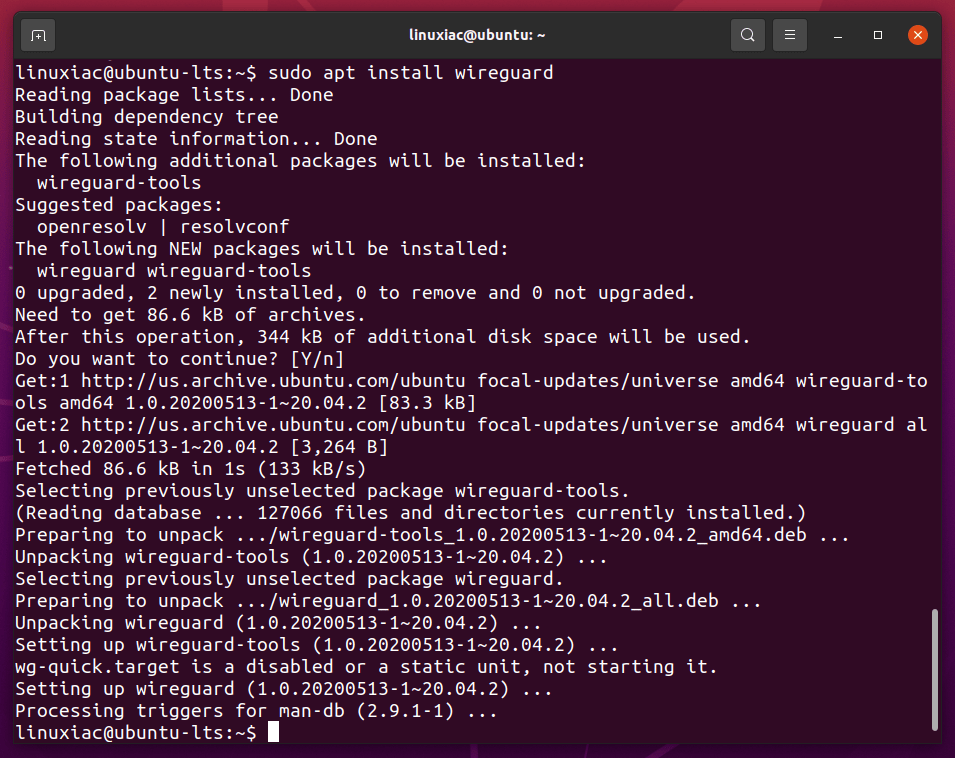Open a new terminal tab
This screenshot has width=955, height=758.
click(x=37, y=34)
